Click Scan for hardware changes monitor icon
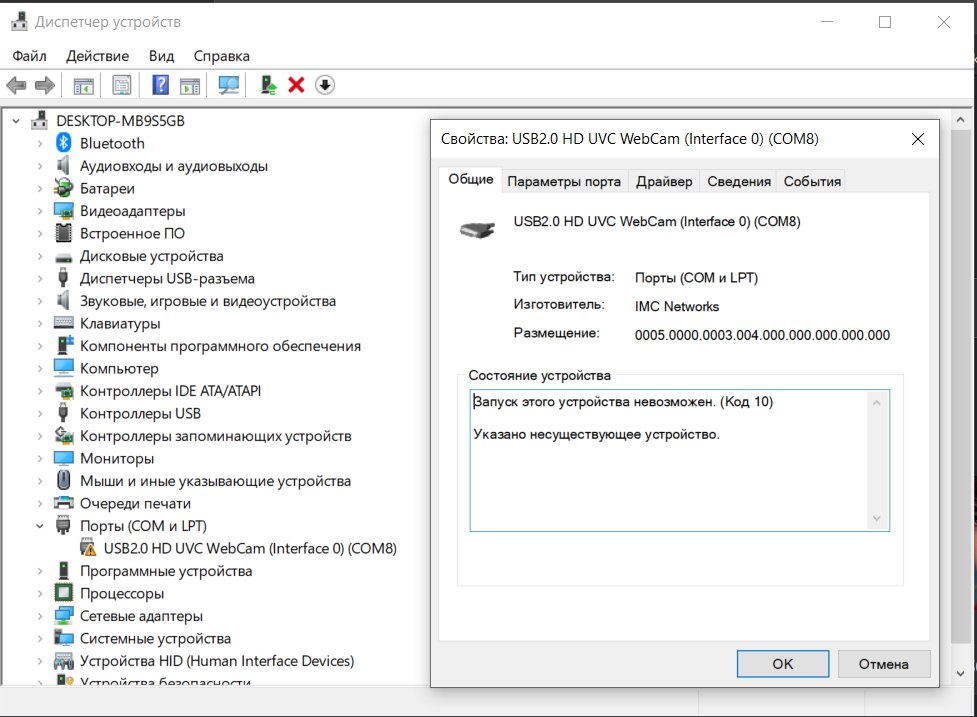The image size is (977, 717). tap(229, 86)
